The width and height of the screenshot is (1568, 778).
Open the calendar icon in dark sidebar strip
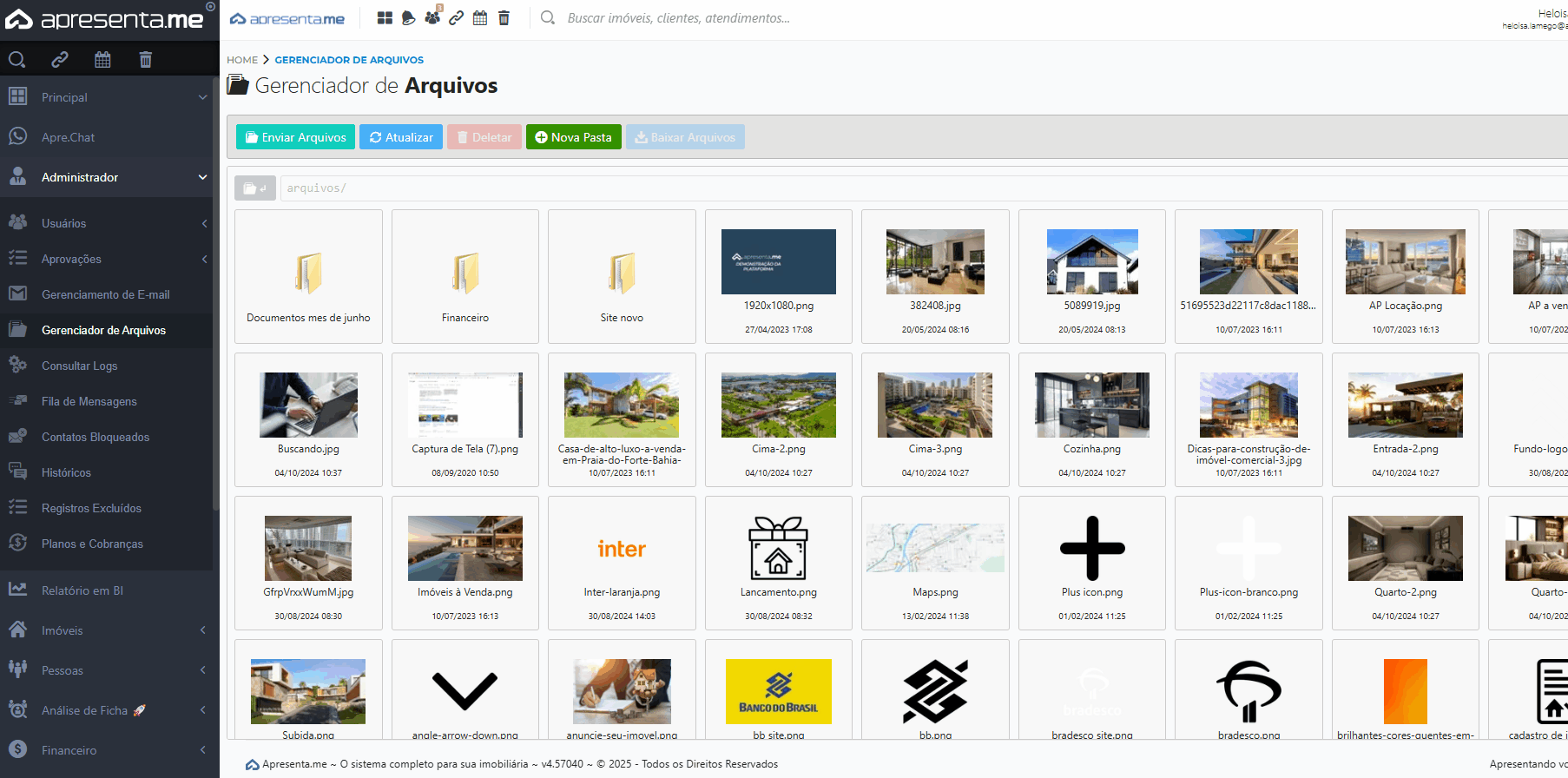coord(102,59)
